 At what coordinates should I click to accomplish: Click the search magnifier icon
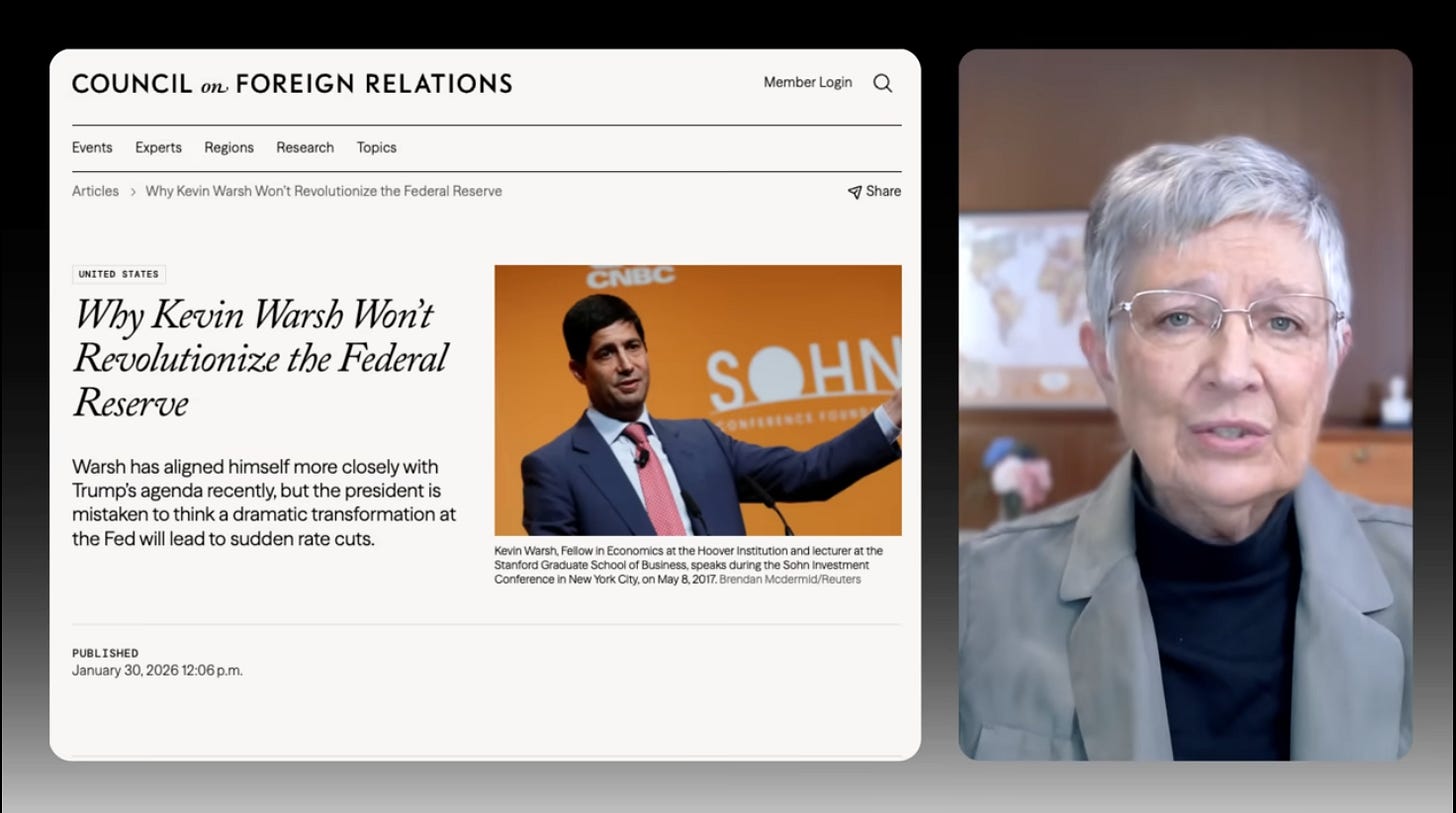coord(882,83)
